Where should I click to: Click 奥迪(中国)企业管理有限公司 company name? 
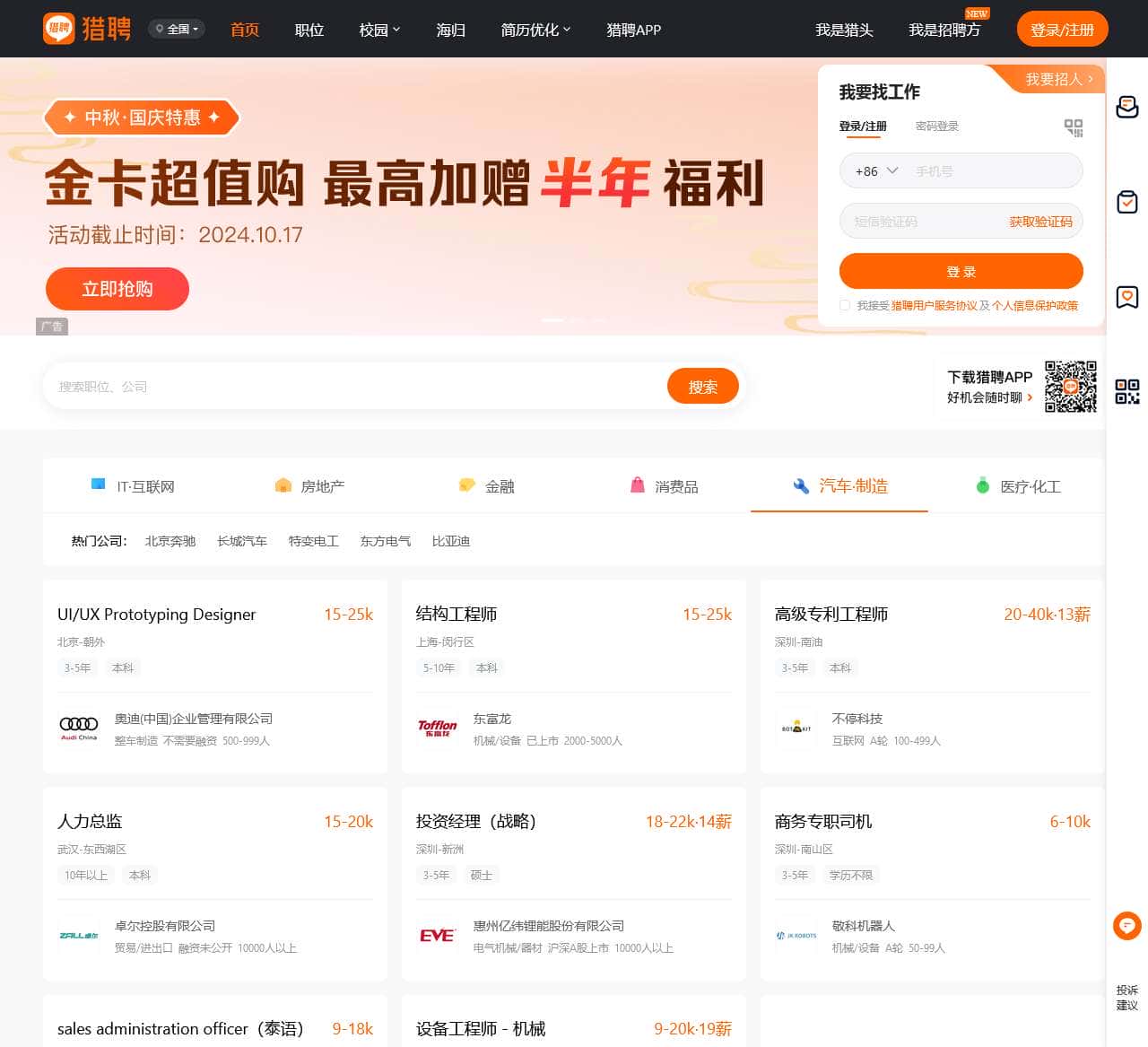coord(194,719)
